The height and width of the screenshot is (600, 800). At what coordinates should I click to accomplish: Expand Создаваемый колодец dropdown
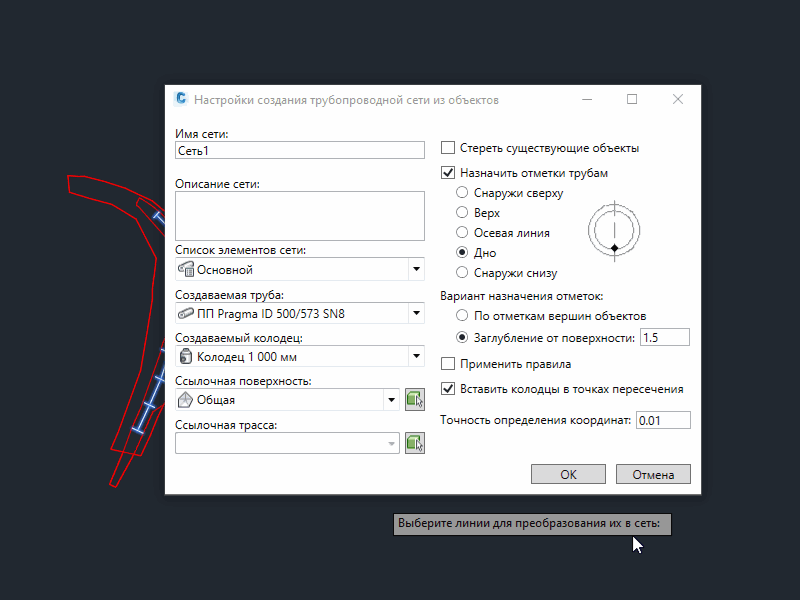pyautogui.click(x=416, y=357)
